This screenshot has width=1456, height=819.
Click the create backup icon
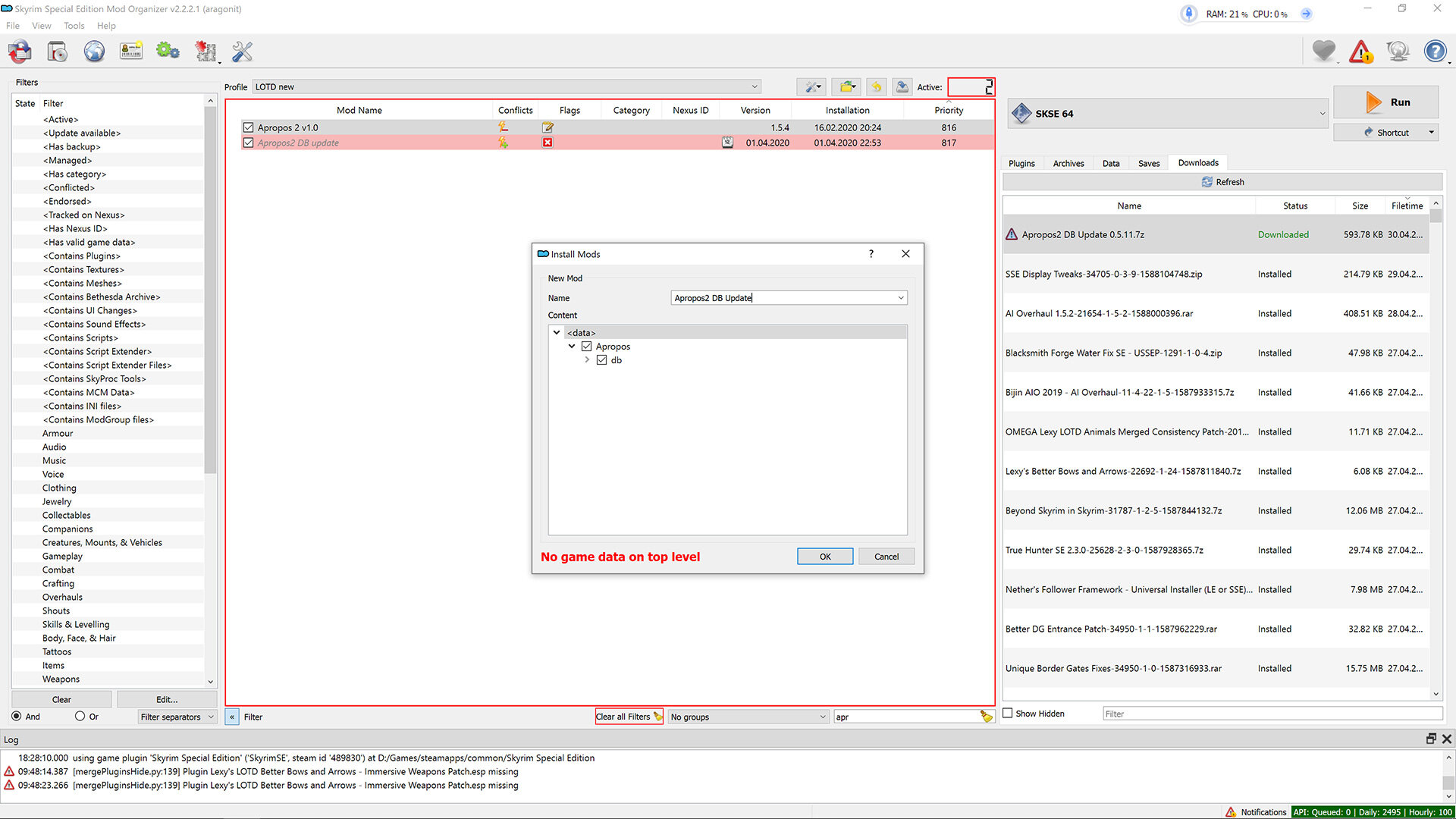pos(902,87)
